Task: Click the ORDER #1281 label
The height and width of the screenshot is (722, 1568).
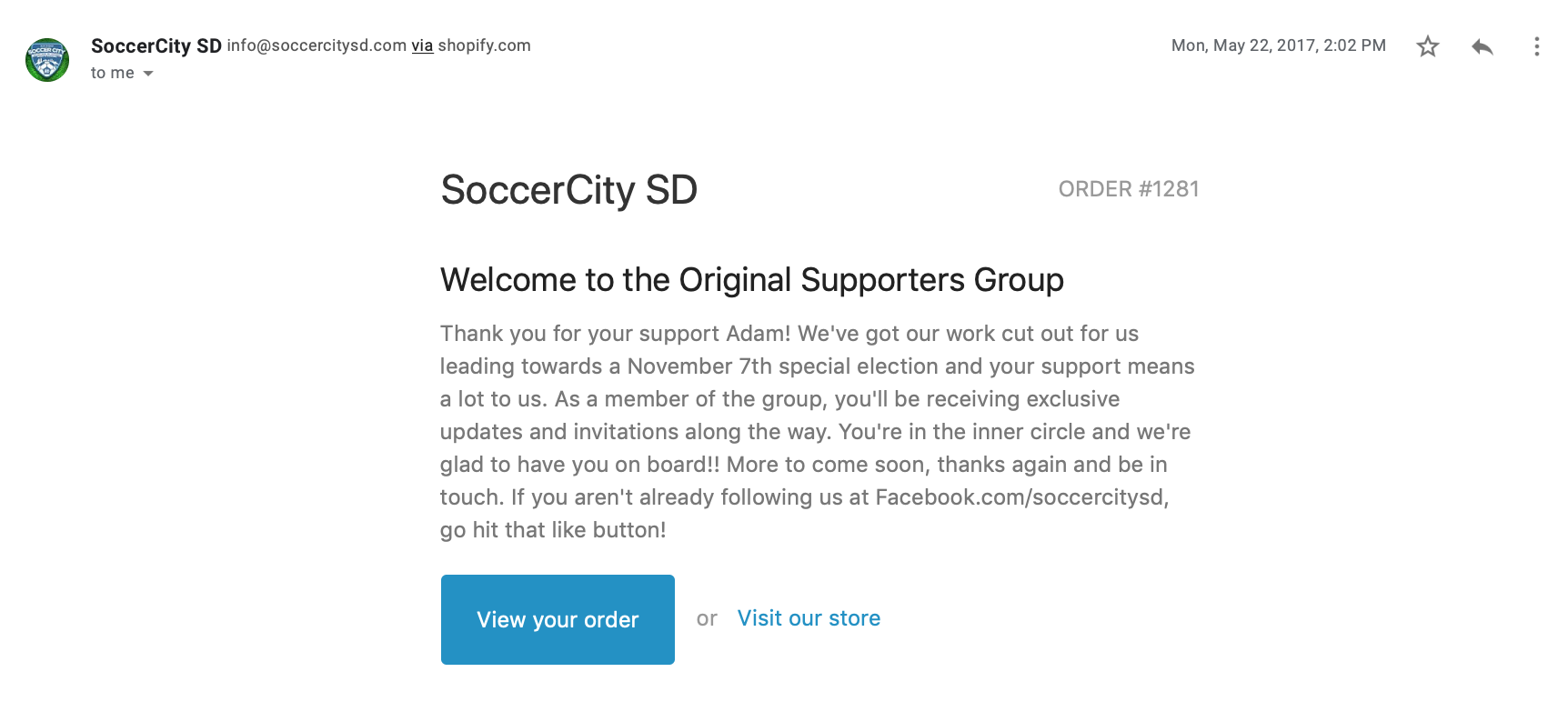Action: tap(1128, 189)
